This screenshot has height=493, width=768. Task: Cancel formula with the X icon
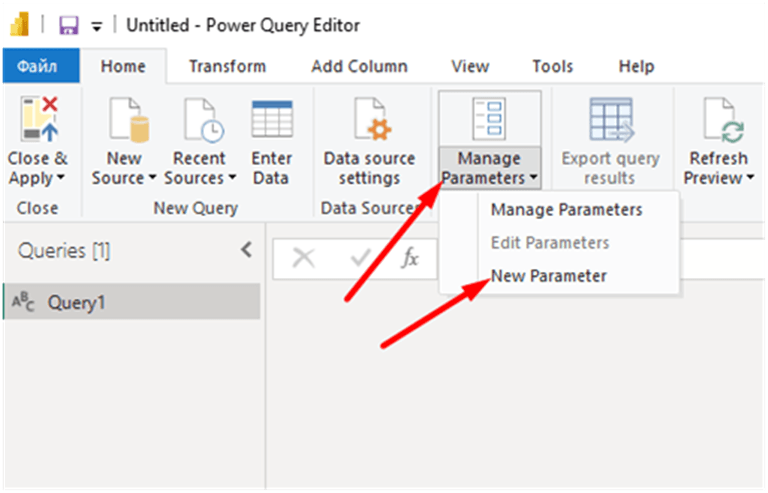pyautogui.click(x=304, y=258)
